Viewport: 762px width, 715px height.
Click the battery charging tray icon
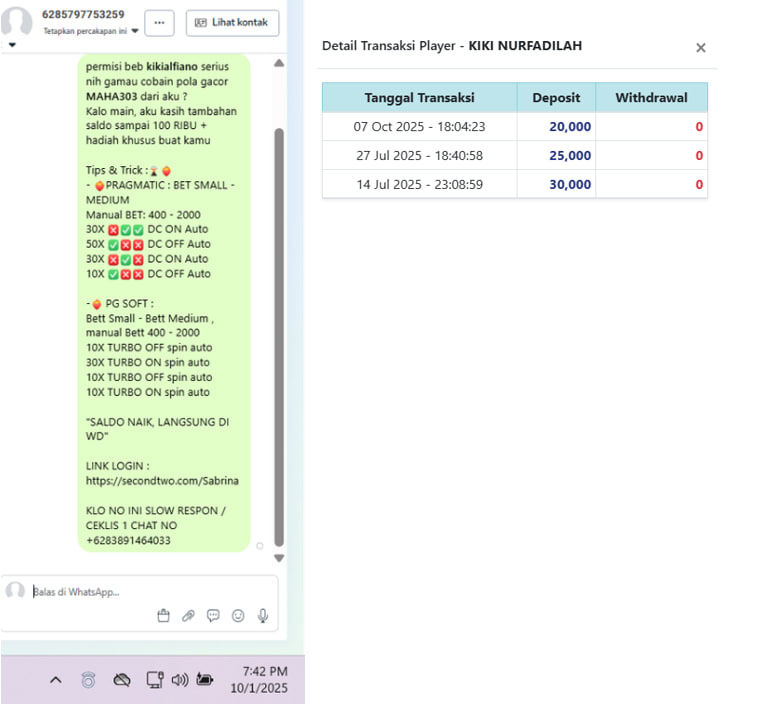point(205,680)
